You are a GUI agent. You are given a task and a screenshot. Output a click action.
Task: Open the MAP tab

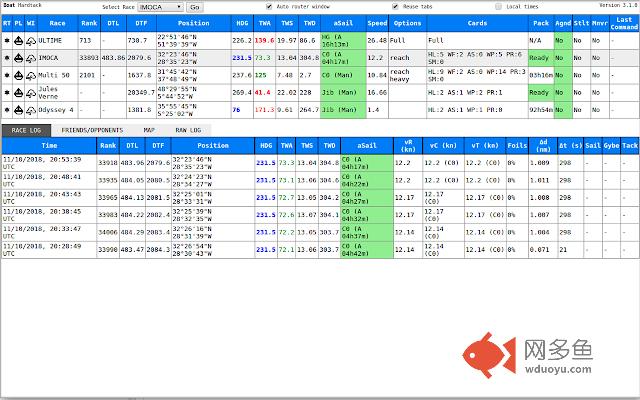pos(149,130)
